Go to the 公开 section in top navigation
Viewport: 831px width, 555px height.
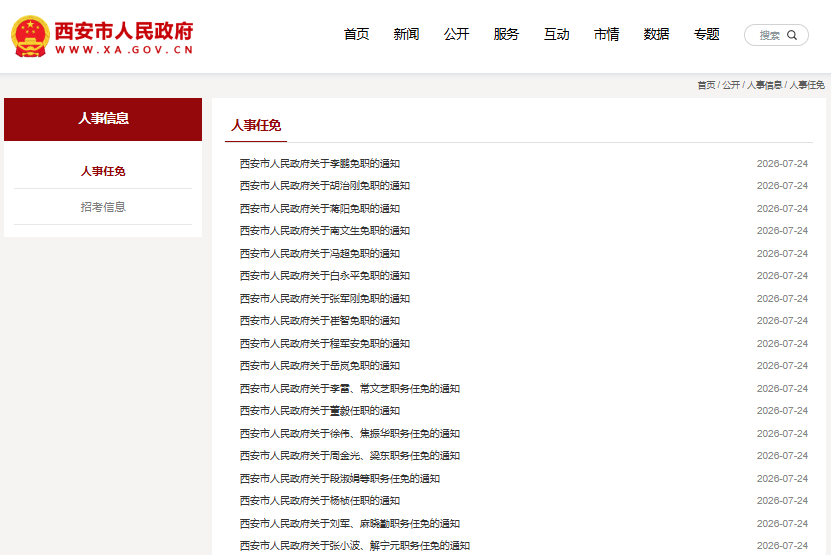tap(456, 34)
